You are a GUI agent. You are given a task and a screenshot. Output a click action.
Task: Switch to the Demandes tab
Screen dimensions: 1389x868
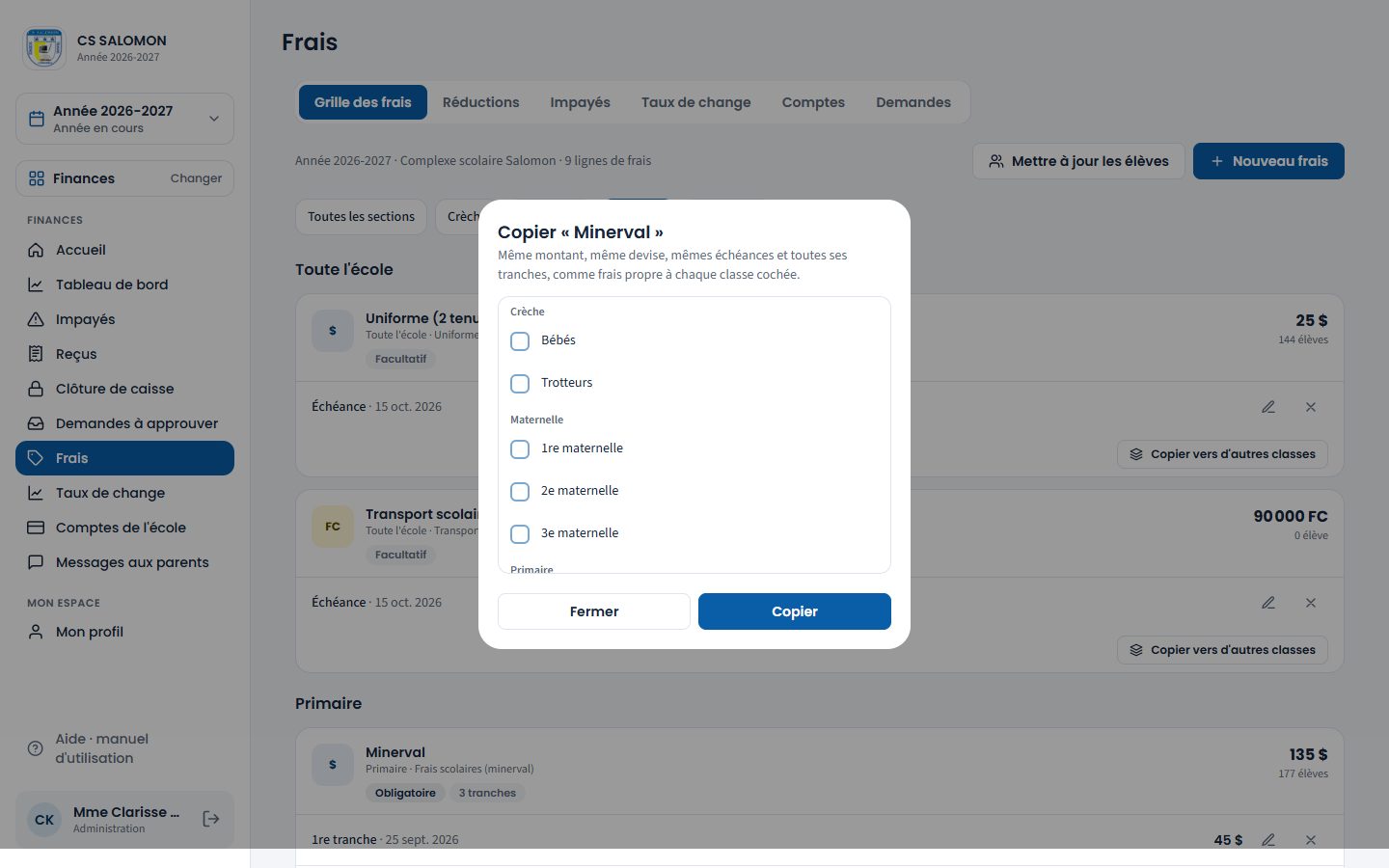pyautogui.click(x=912, y=102)
